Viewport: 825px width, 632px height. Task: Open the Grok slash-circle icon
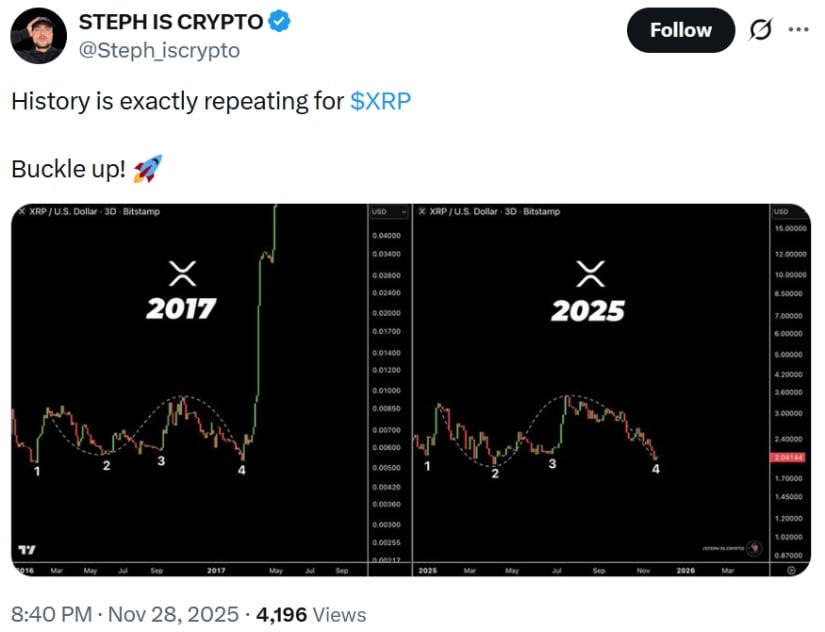[762, 30]
